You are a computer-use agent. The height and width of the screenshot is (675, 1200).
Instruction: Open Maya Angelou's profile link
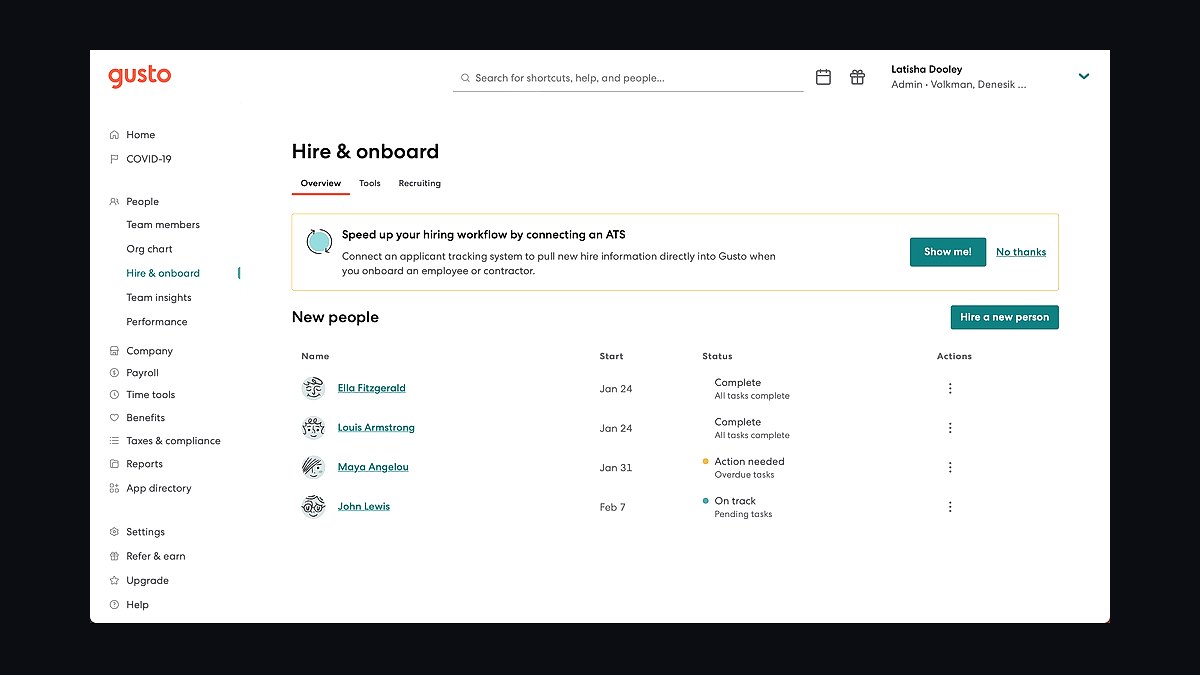pyautogui.click(x=373, y=467)
